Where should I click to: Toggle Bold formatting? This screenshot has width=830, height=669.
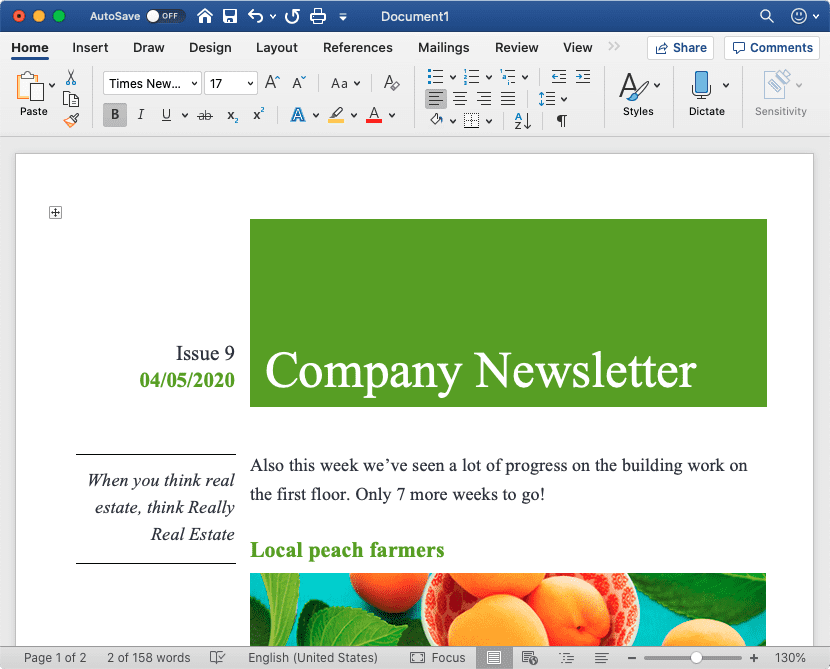tap(115, 115)
